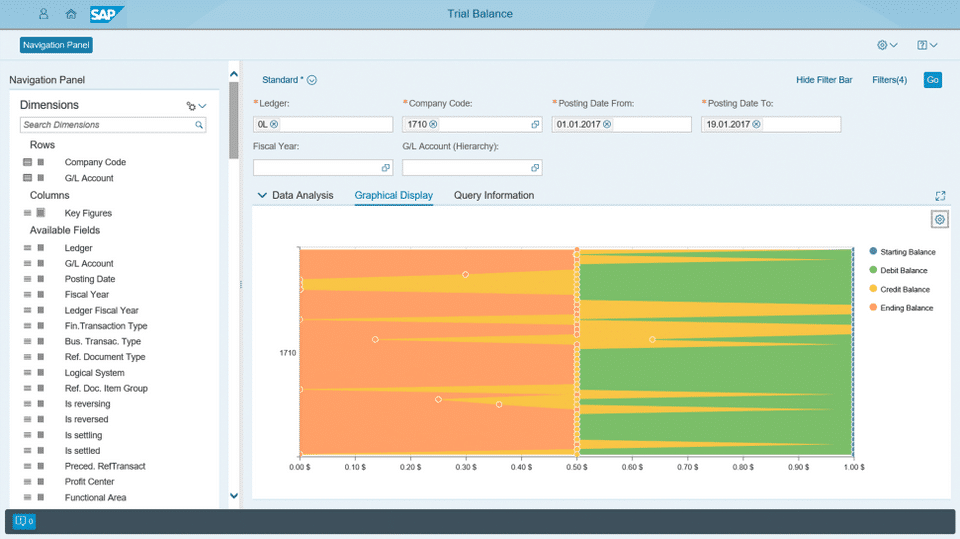Toggle the Navigation Panel button
The height and width of the screenshot is (539, 960).
(57, 45)
